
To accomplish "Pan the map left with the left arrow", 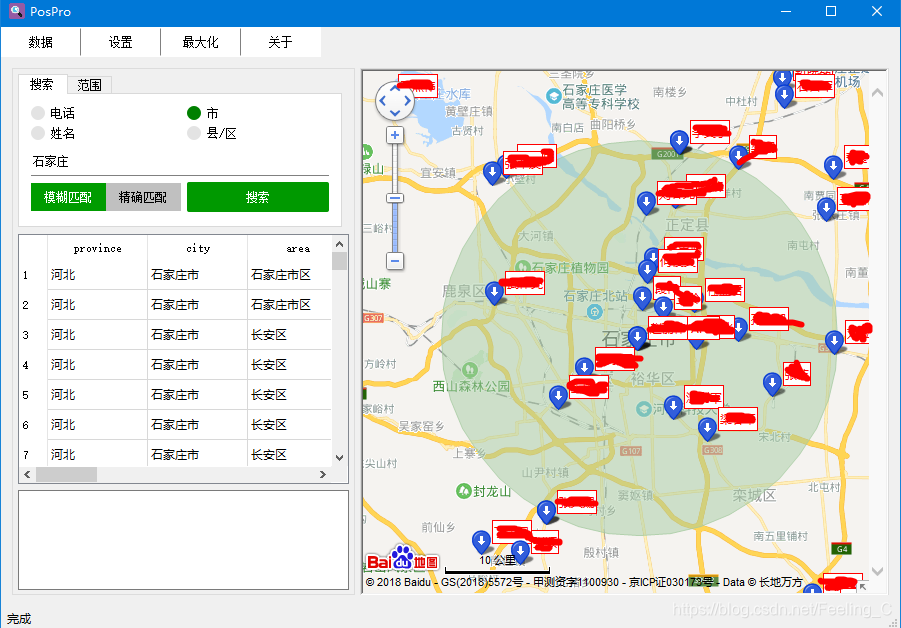I will click(382, 101).
